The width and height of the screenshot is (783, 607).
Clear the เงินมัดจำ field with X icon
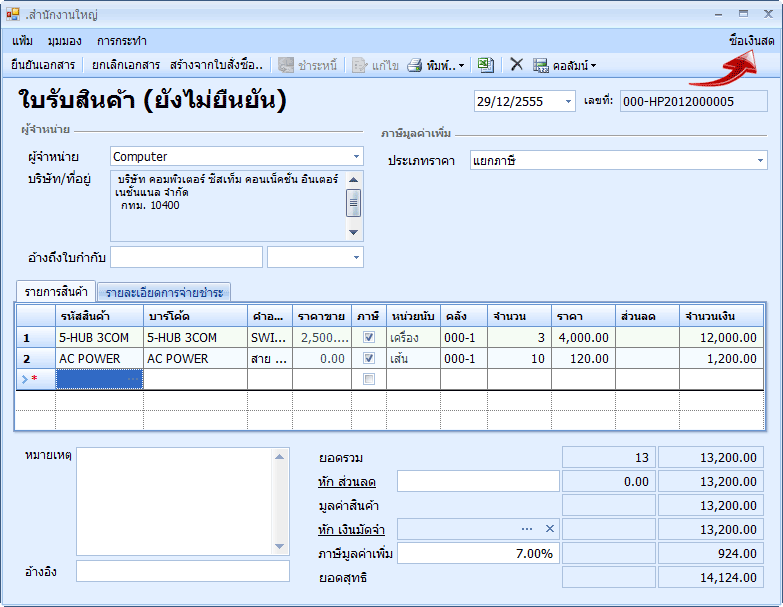tap(549, 528)
